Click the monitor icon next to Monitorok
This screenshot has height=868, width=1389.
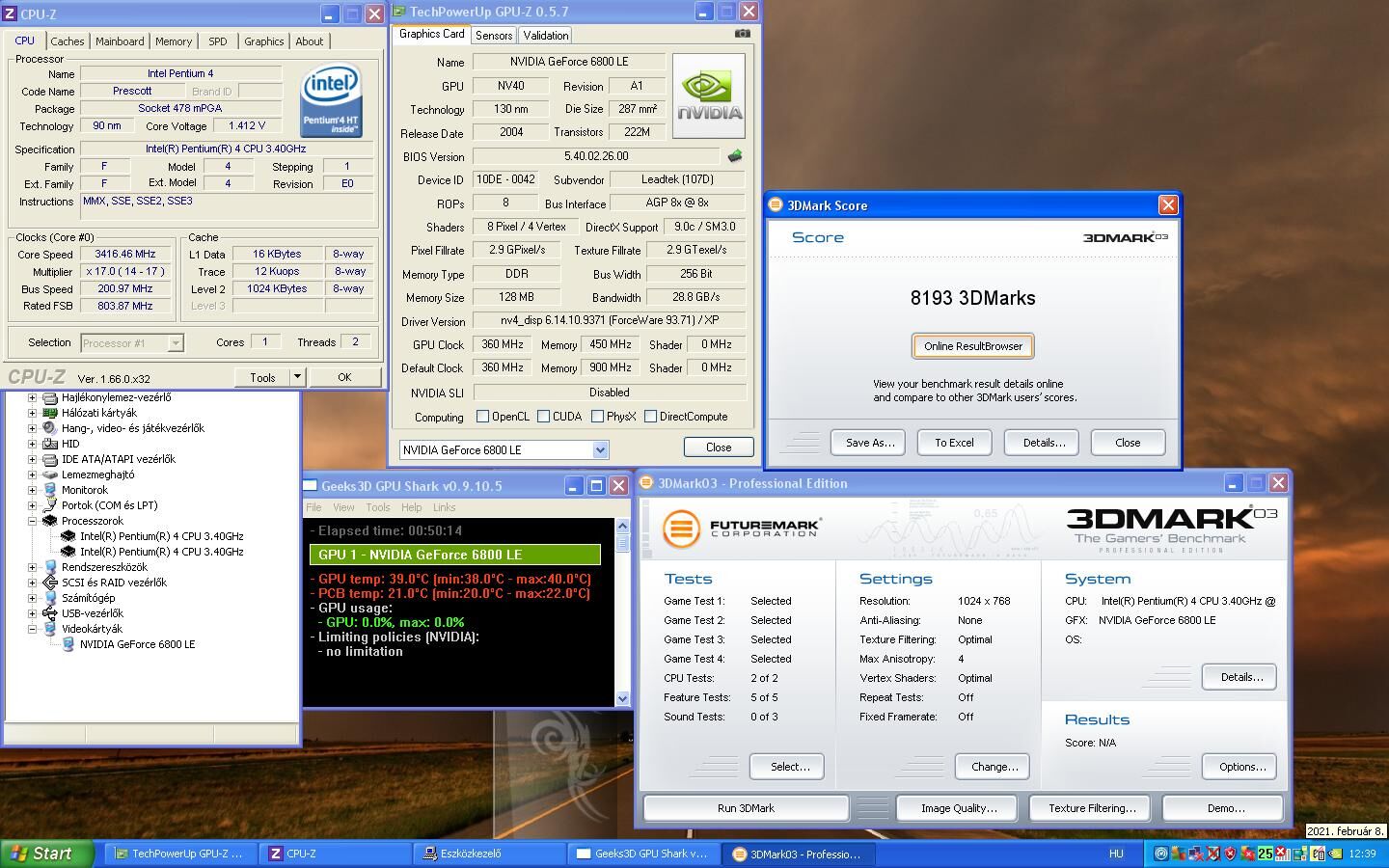[50, 490]
